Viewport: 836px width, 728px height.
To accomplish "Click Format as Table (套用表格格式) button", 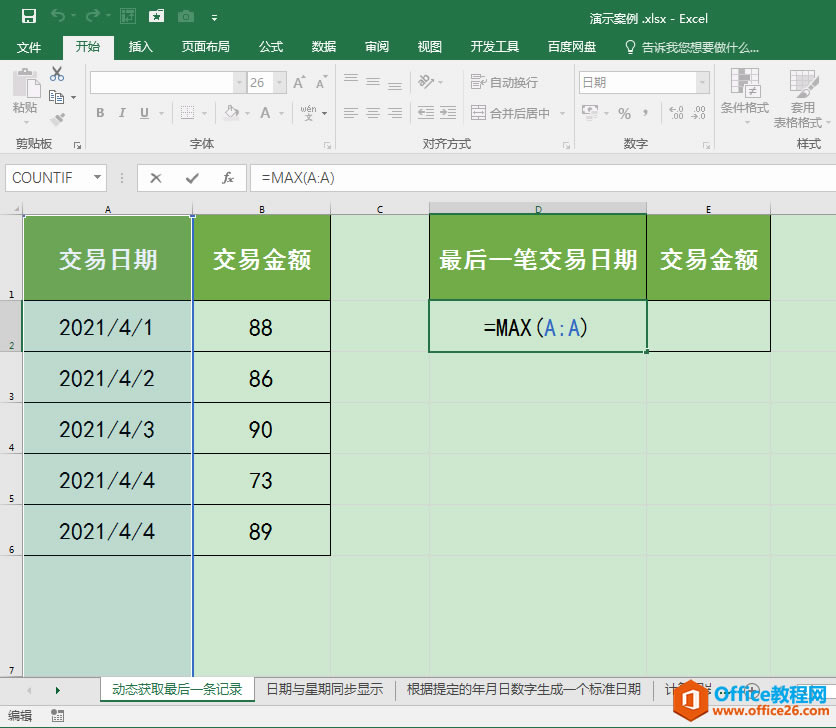I will pyautogui.click(x=802, y=99).
